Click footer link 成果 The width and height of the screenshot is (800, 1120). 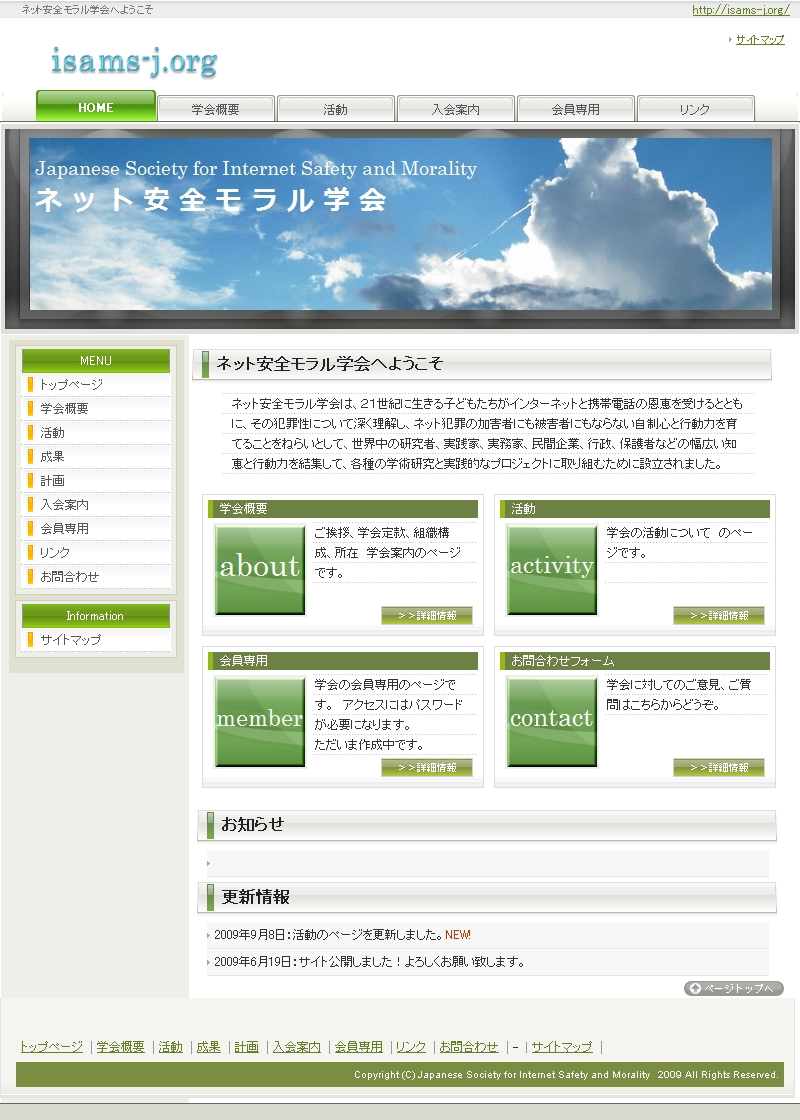click(x=208, y=1046)
